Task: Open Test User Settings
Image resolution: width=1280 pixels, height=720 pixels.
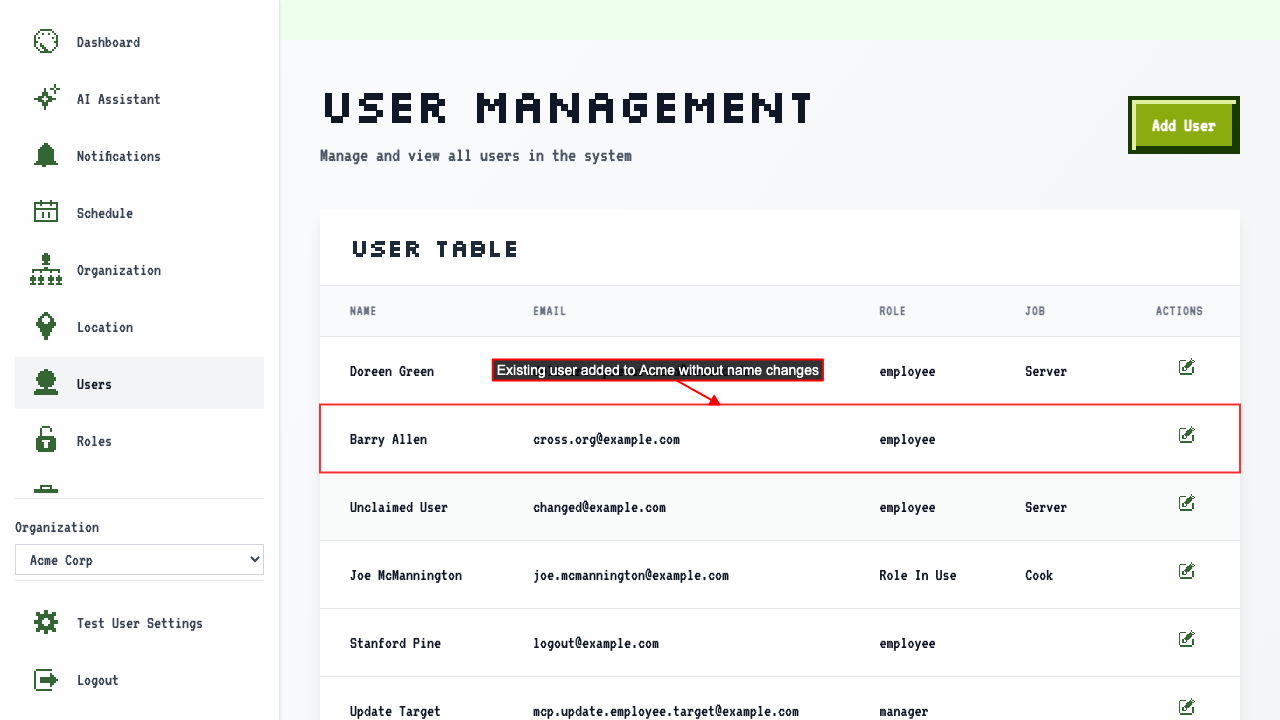Action: click(x=139, y=623)
